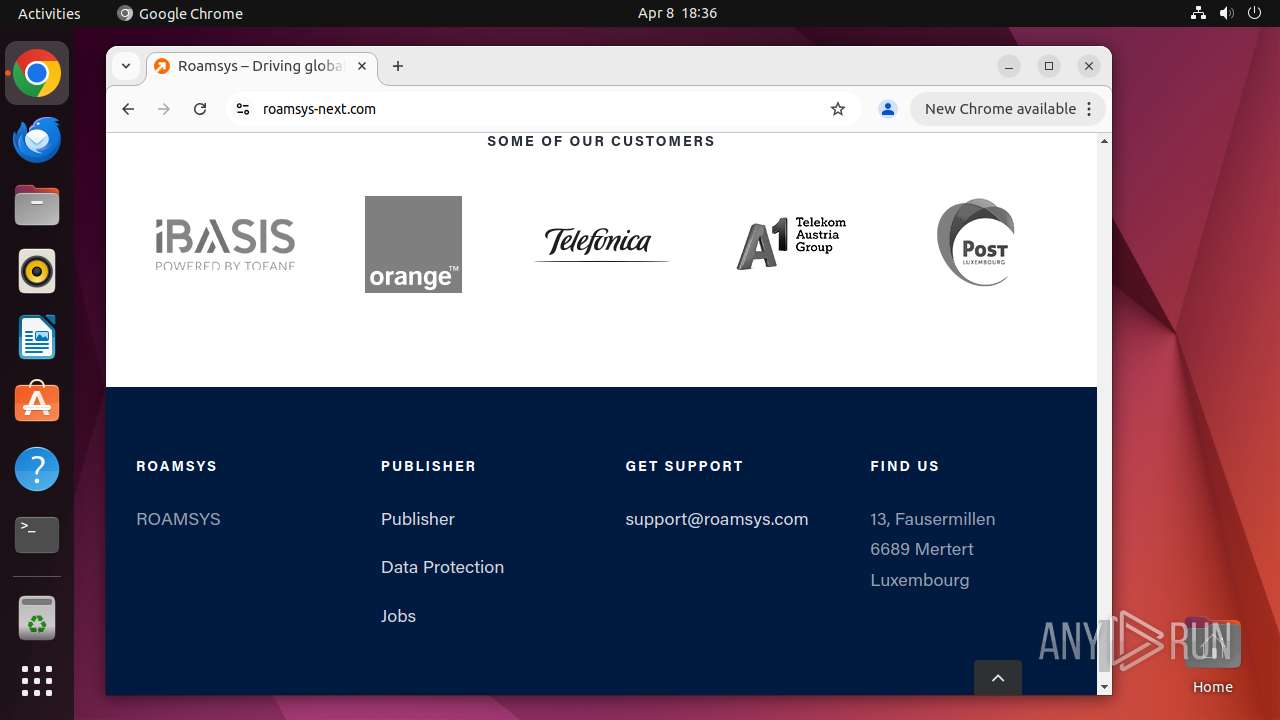Open Thunderbird mail from the dock

37,140
